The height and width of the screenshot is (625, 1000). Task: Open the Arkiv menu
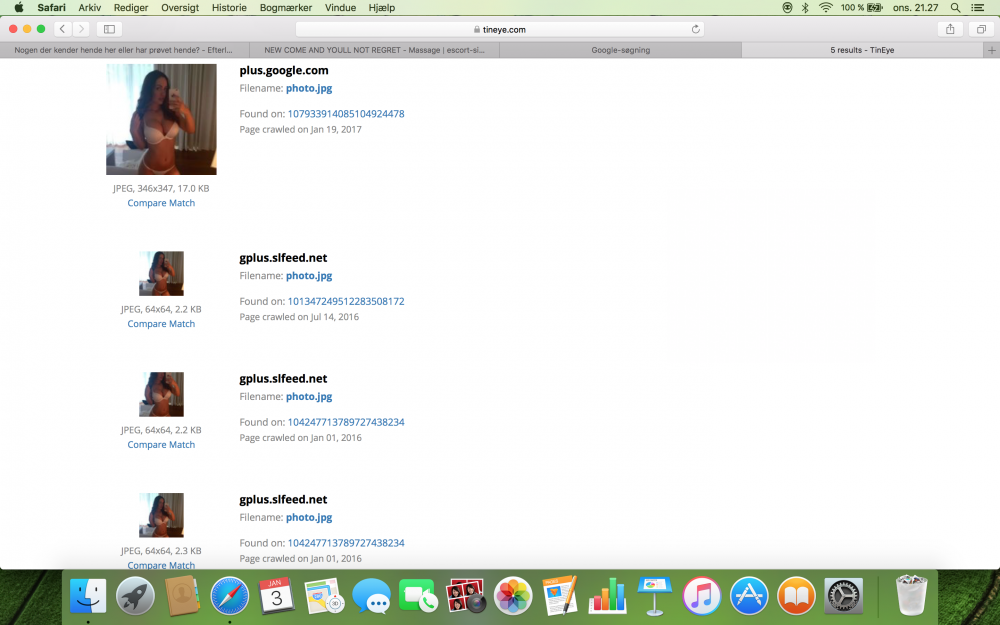90,8
